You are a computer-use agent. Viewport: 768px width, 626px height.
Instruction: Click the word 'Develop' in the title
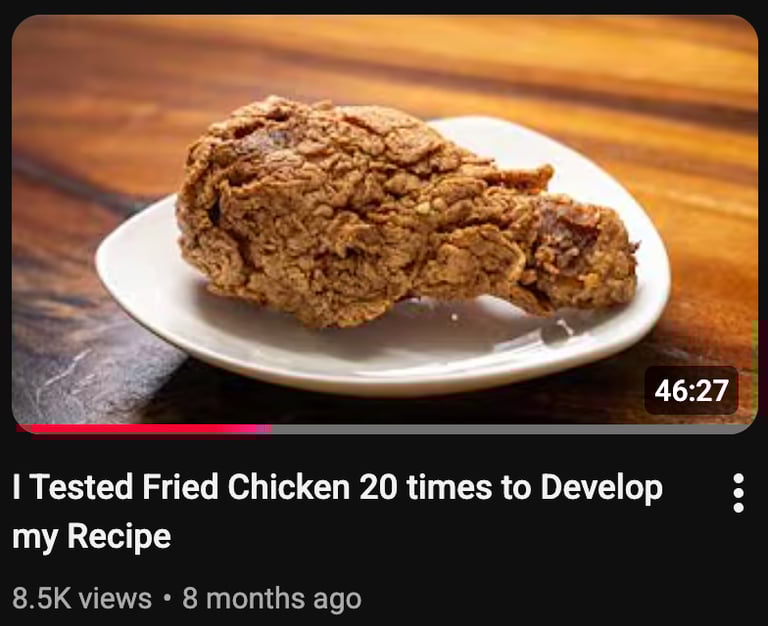click(601, 488)
